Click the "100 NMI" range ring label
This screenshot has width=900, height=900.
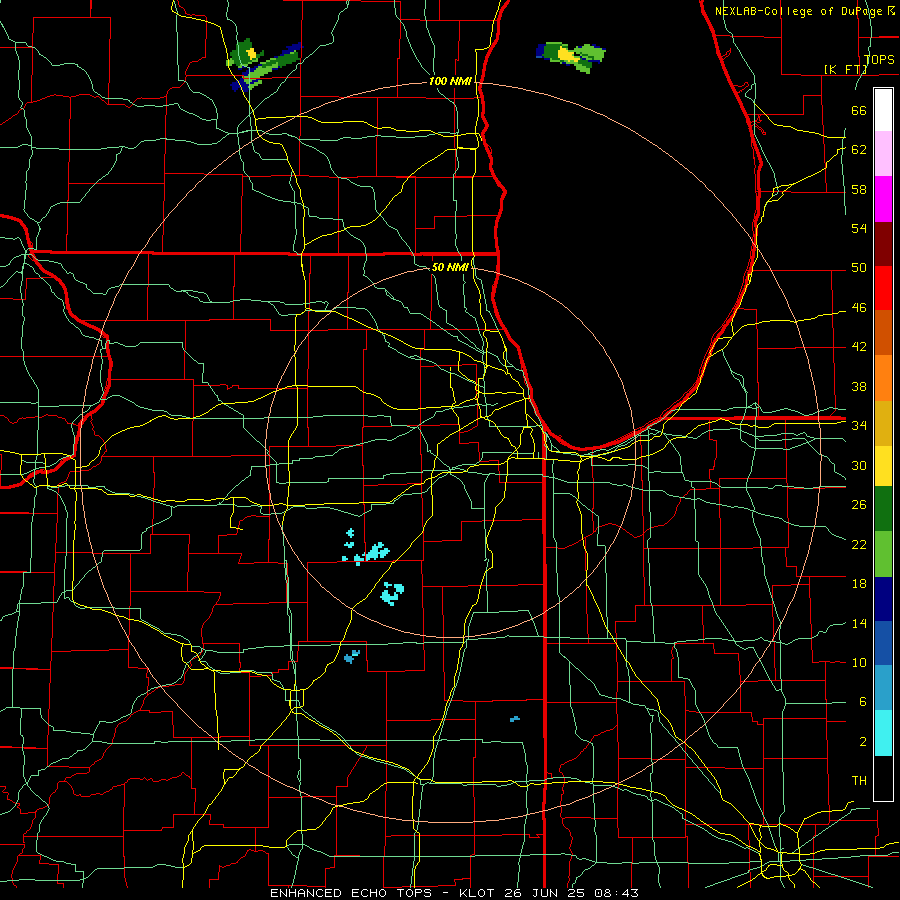coord(450,82)
